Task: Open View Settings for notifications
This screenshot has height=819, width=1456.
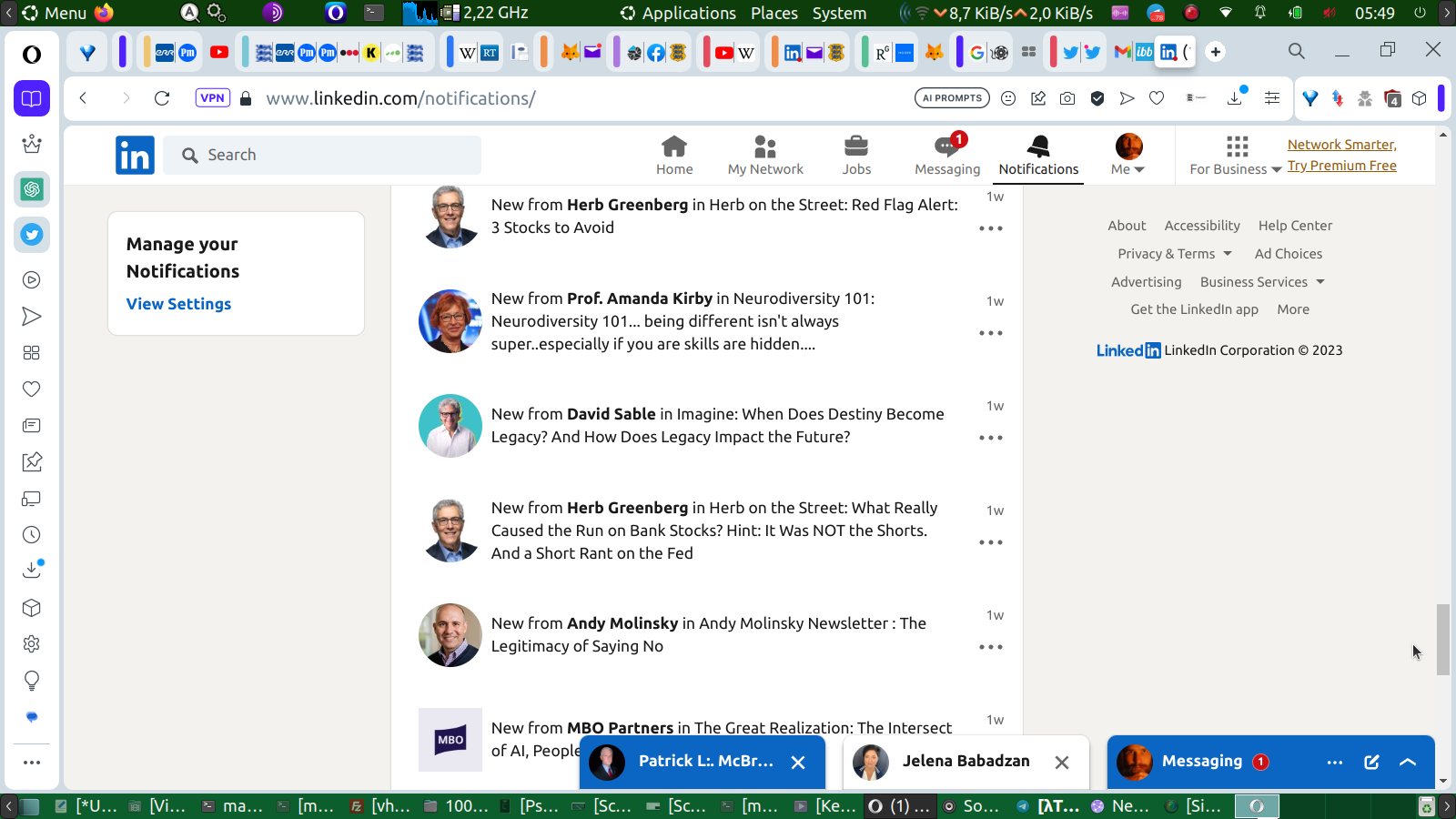Action: (x=178, y=304)
